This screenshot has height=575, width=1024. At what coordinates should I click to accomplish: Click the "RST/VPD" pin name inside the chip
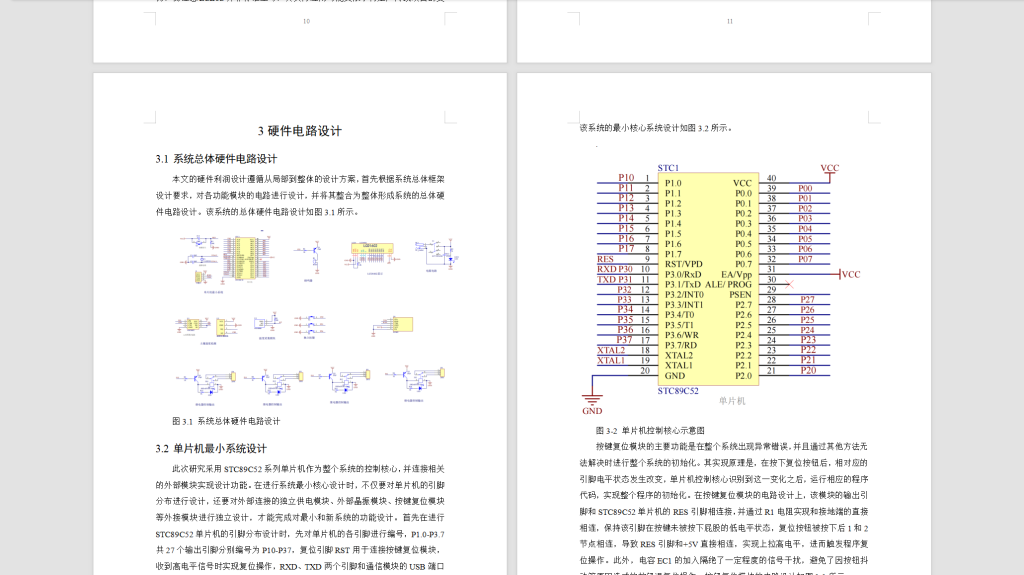(x=684, y=265)
